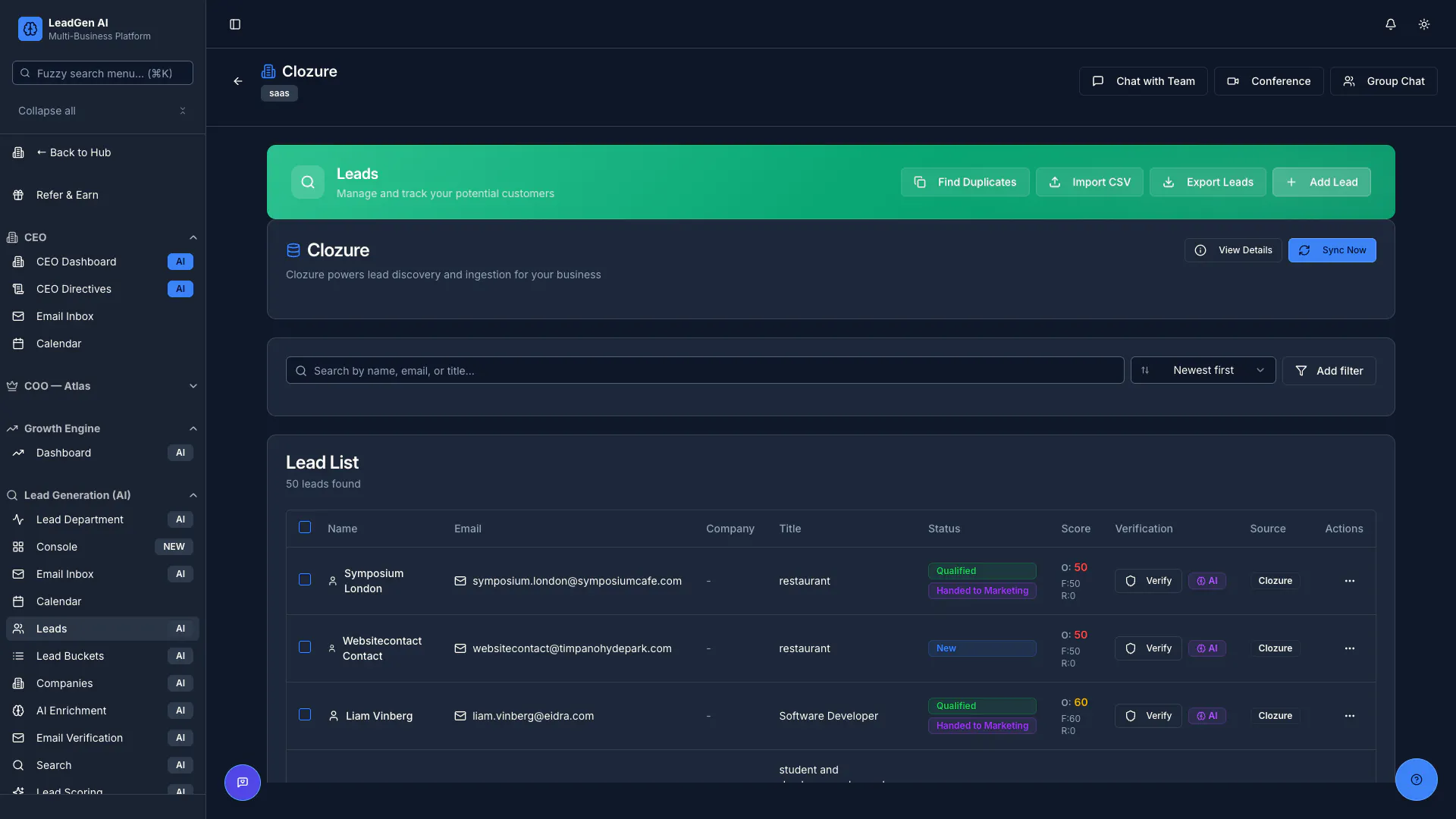The width and height of the screenshot is (1456, 819).
Task: Open the Newest first sort dropdown
Action: (1203, 370)
